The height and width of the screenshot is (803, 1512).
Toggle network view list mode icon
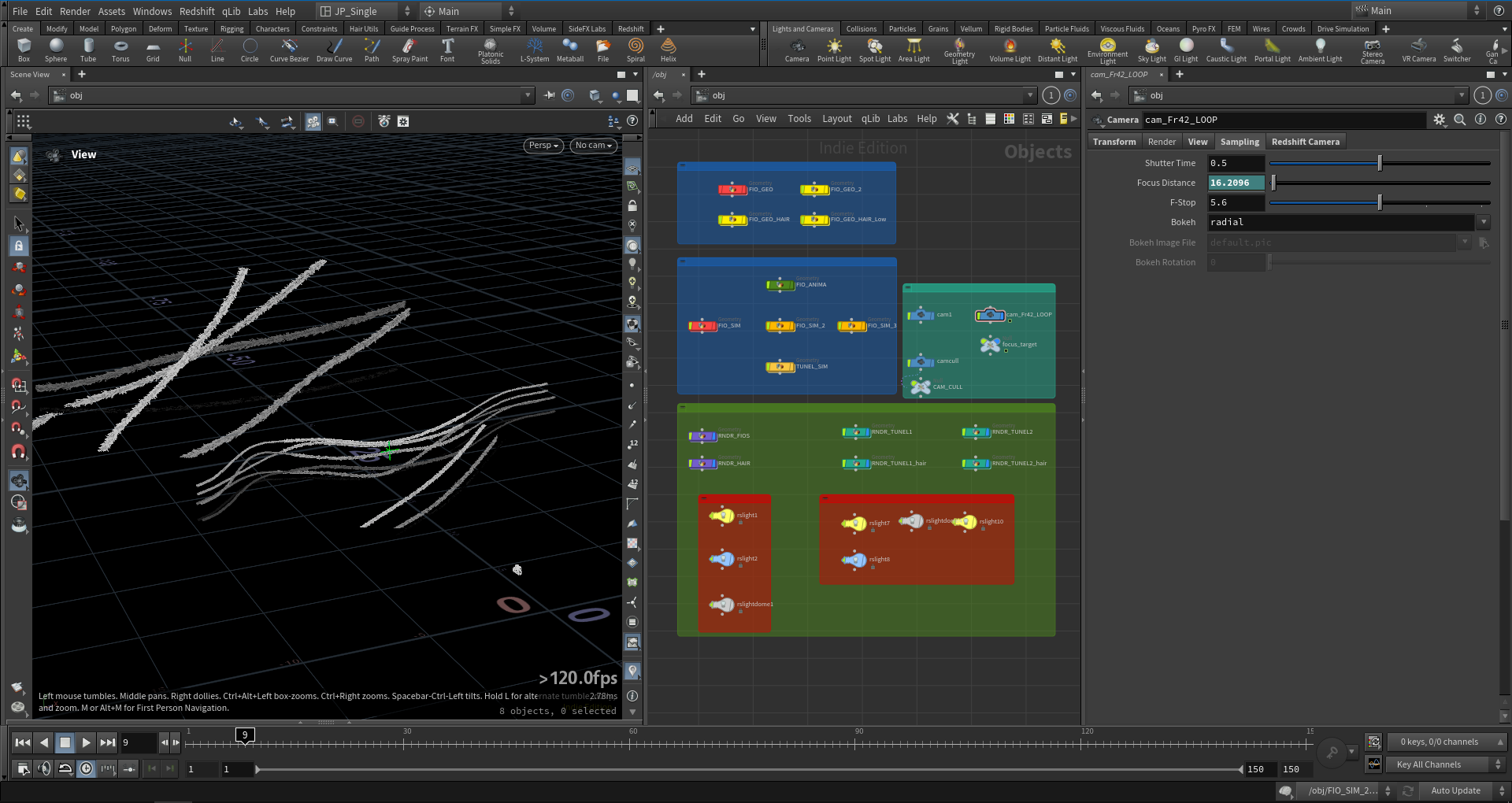(990, 119)
